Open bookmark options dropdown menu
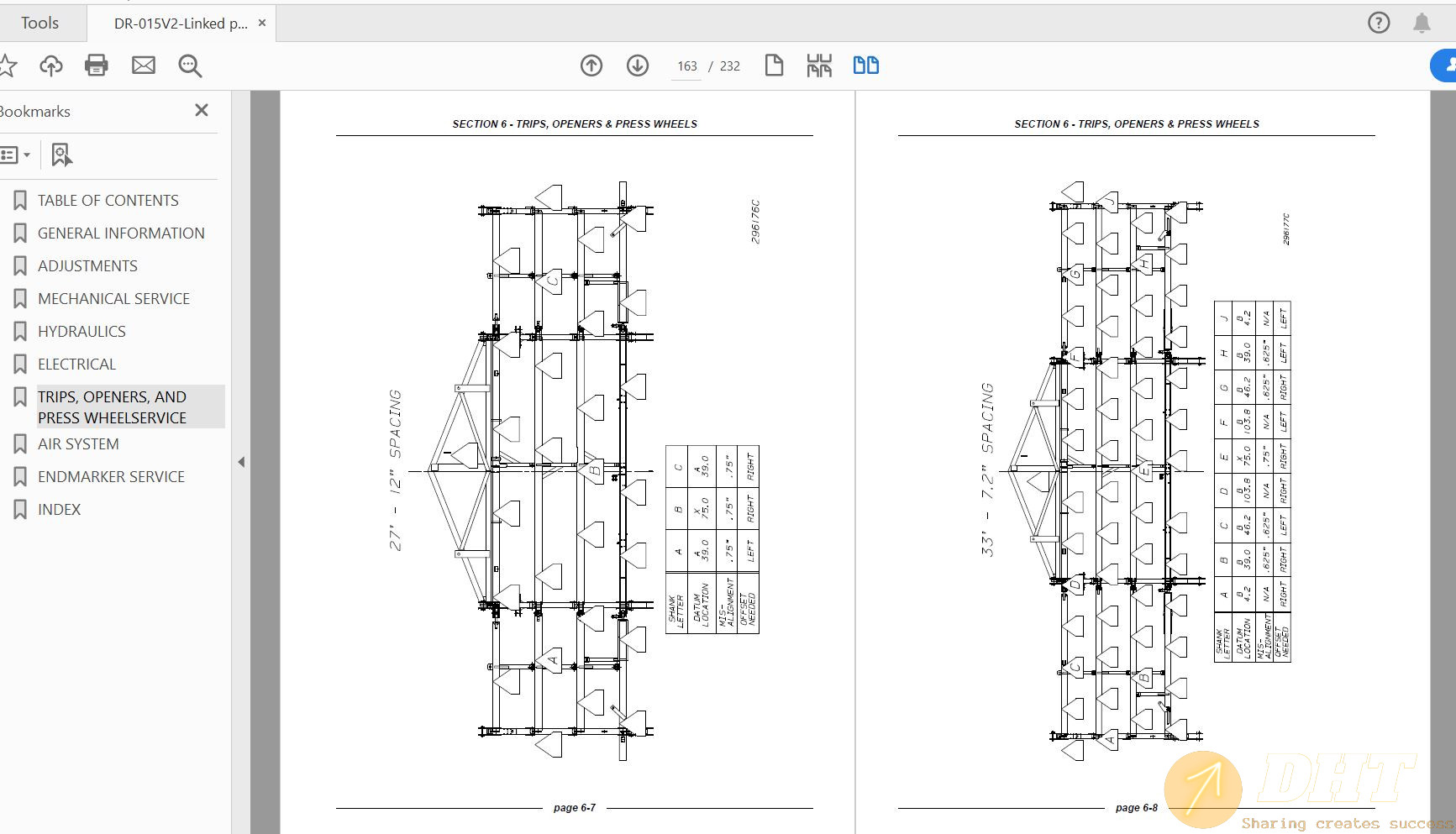 [x=15, y=155]
